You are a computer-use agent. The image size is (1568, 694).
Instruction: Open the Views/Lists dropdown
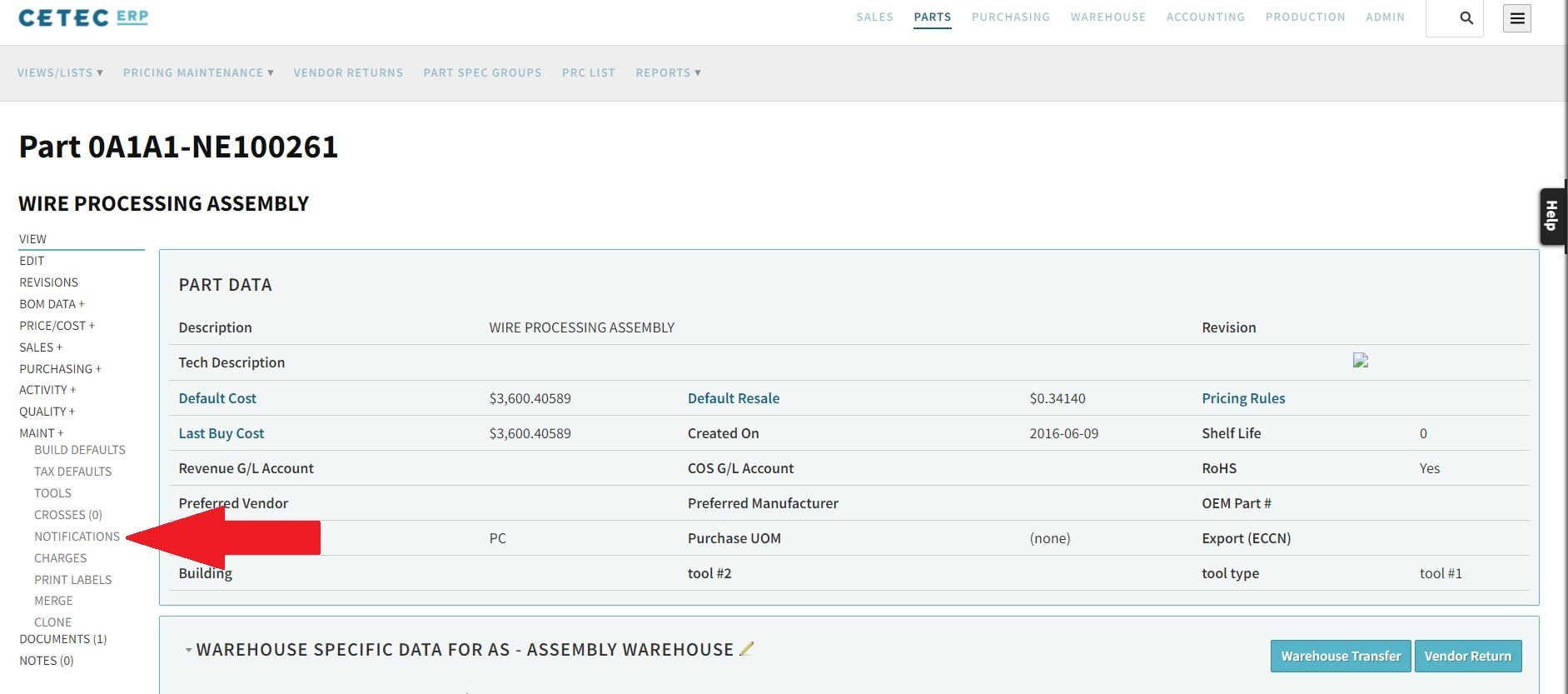[60, 72]
